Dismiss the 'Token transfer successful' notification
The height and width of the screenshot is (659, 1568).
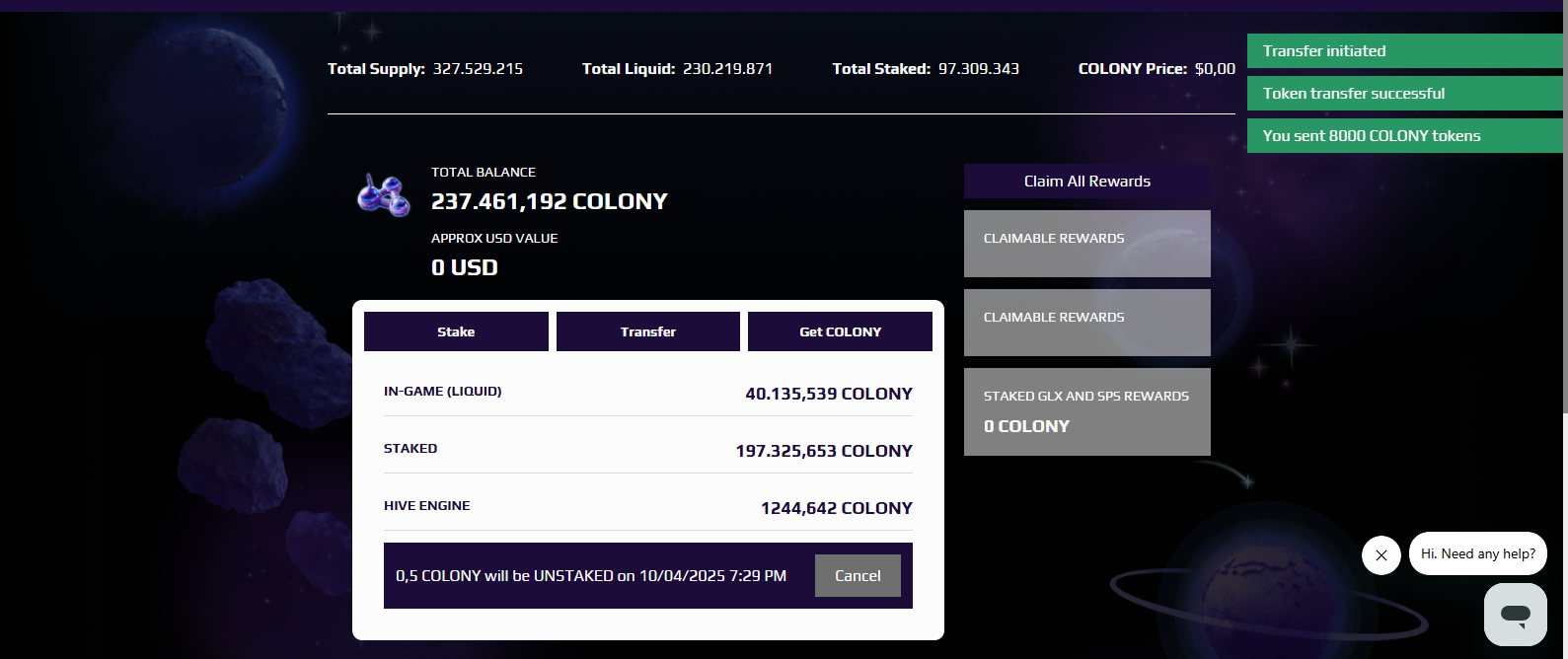point(1405,94)
